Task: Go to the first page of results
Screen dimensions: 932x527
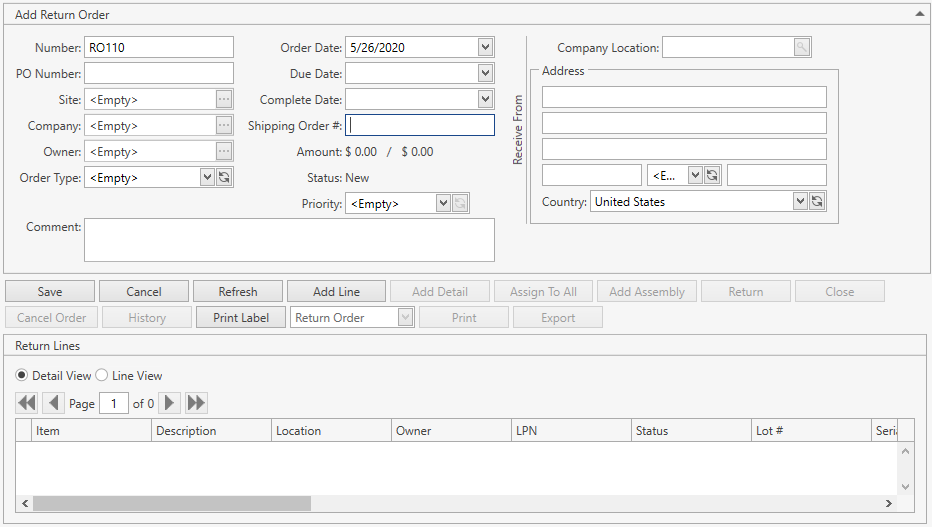Action: click(27, 403)
